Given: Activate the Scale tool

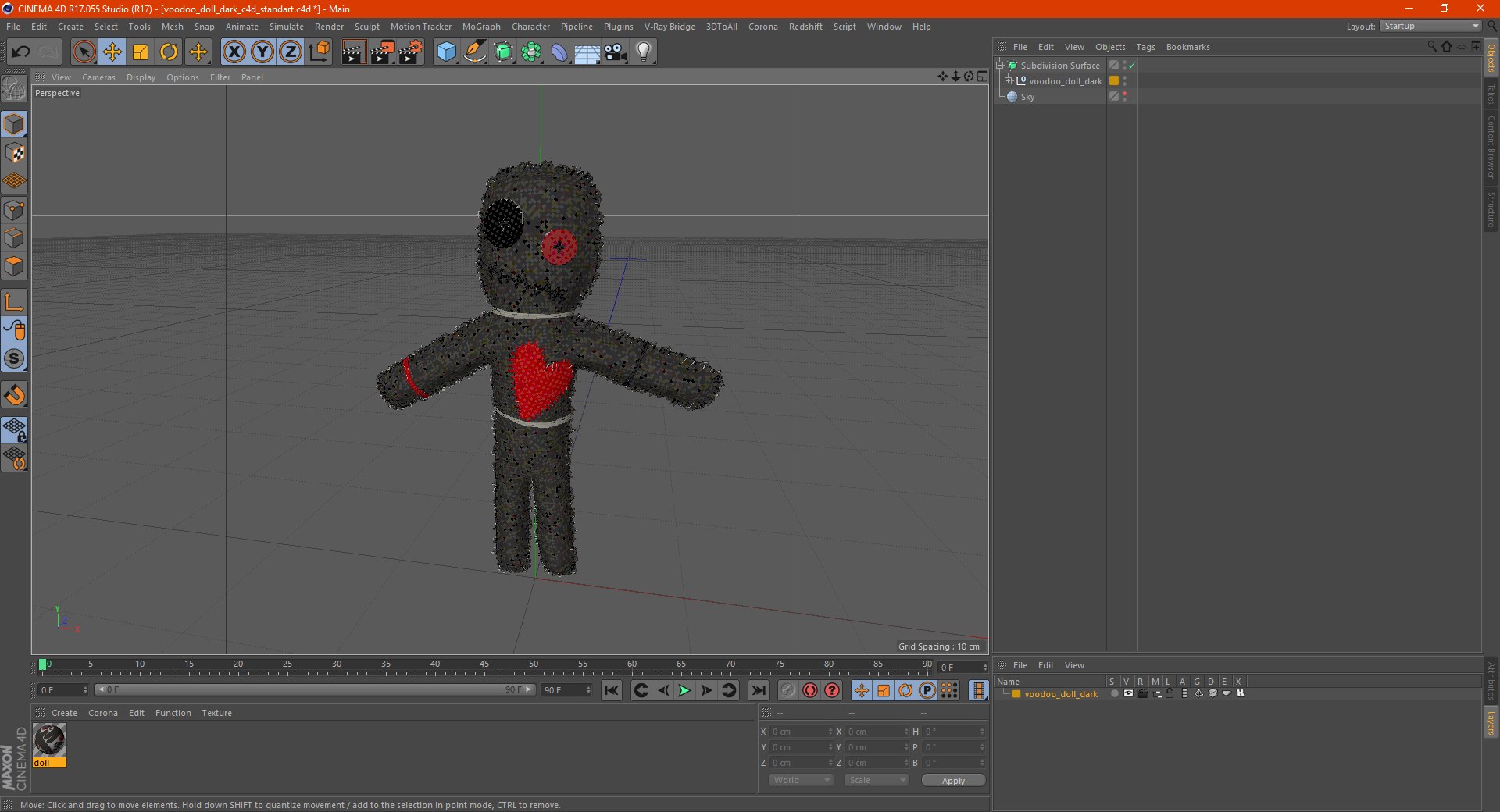Looking at the screenshot, I should tap(141, 52).
